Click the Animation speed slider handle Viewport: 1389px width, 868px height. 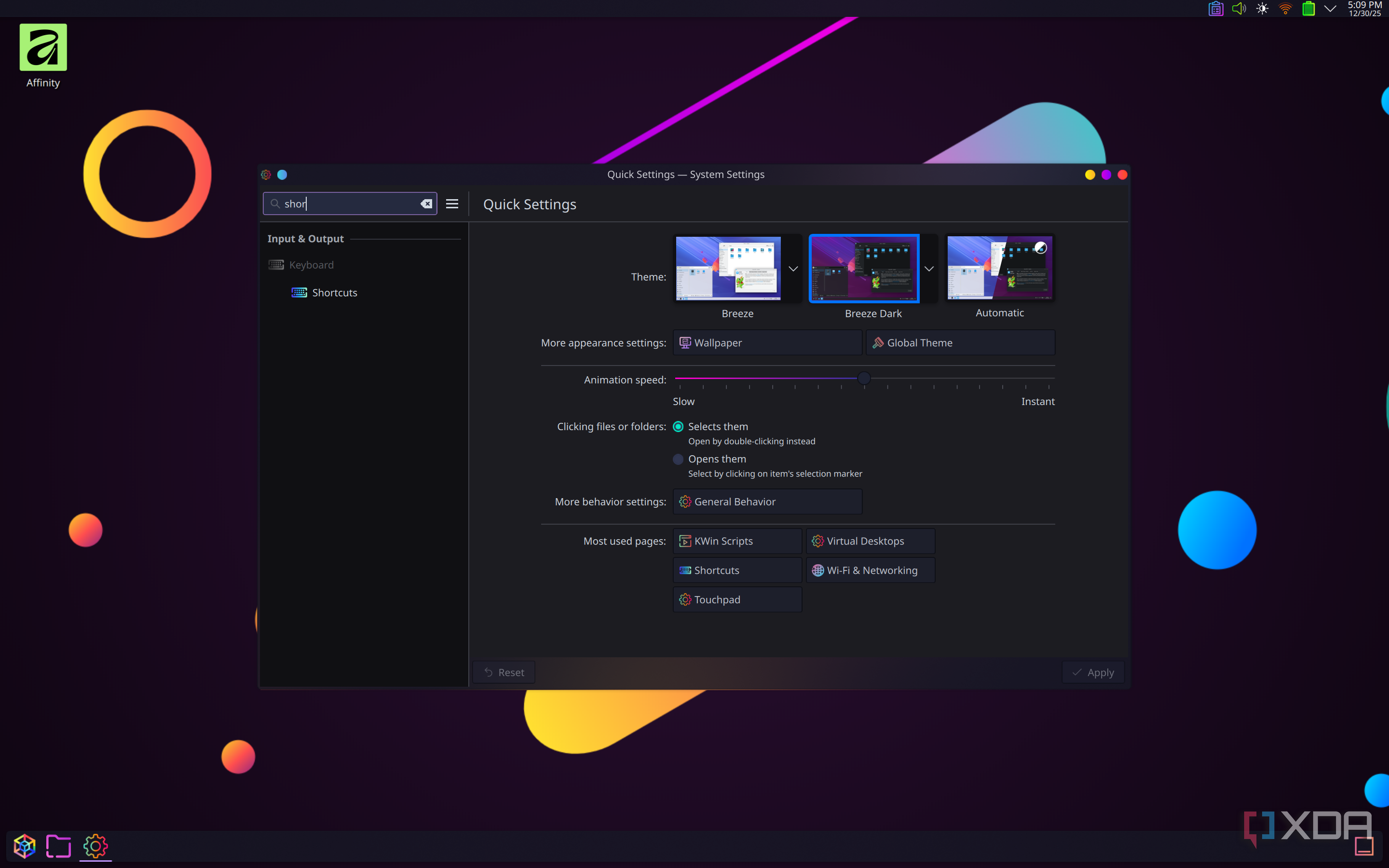pos(864,379)
